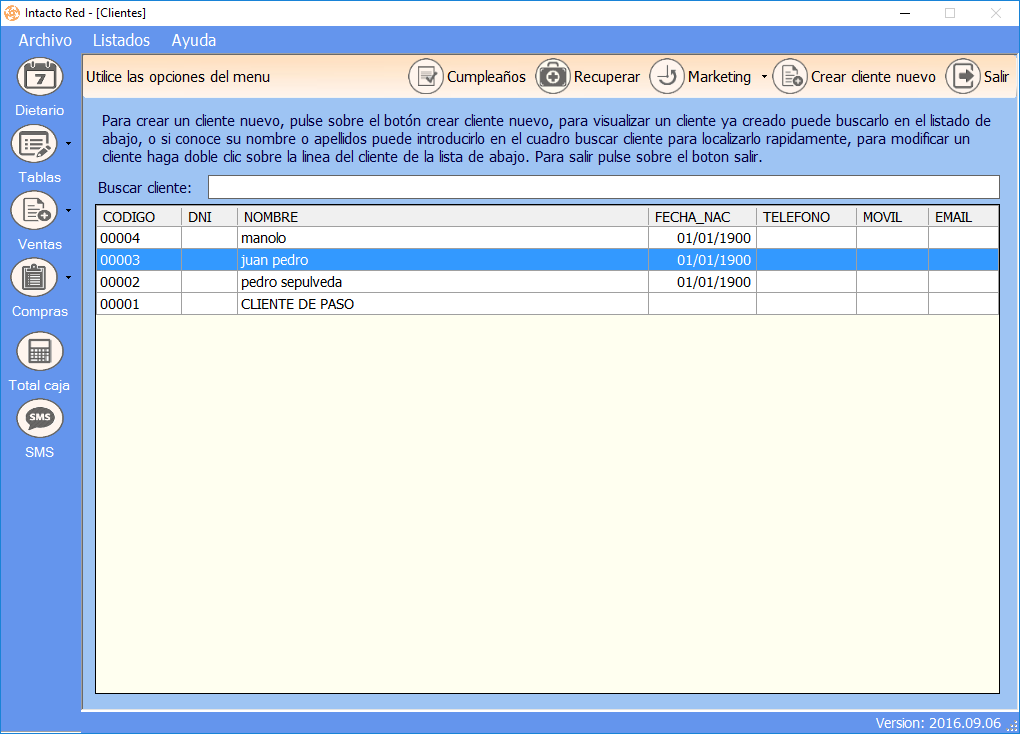Viewport: 1020px width, 734px height.
Task: Click birth date of pedro sepulveda
Action: (702, 282)
